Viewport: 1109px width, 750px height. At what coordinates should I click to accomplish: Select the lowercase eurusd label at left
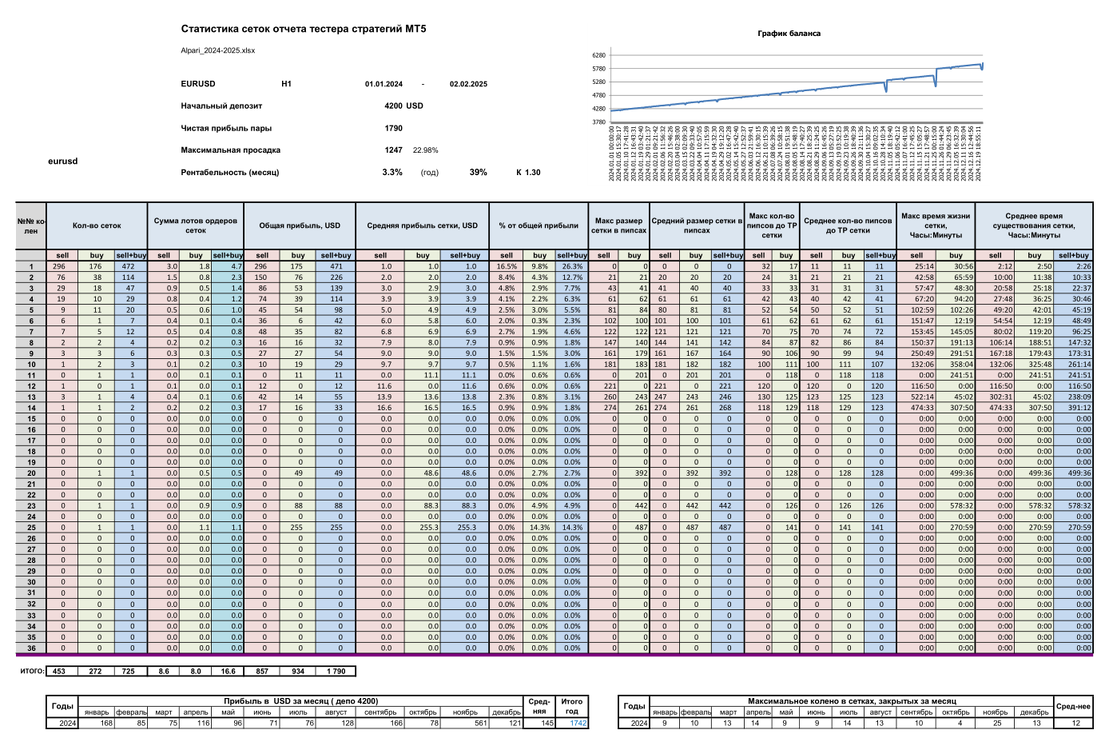(x=63, y=161)
